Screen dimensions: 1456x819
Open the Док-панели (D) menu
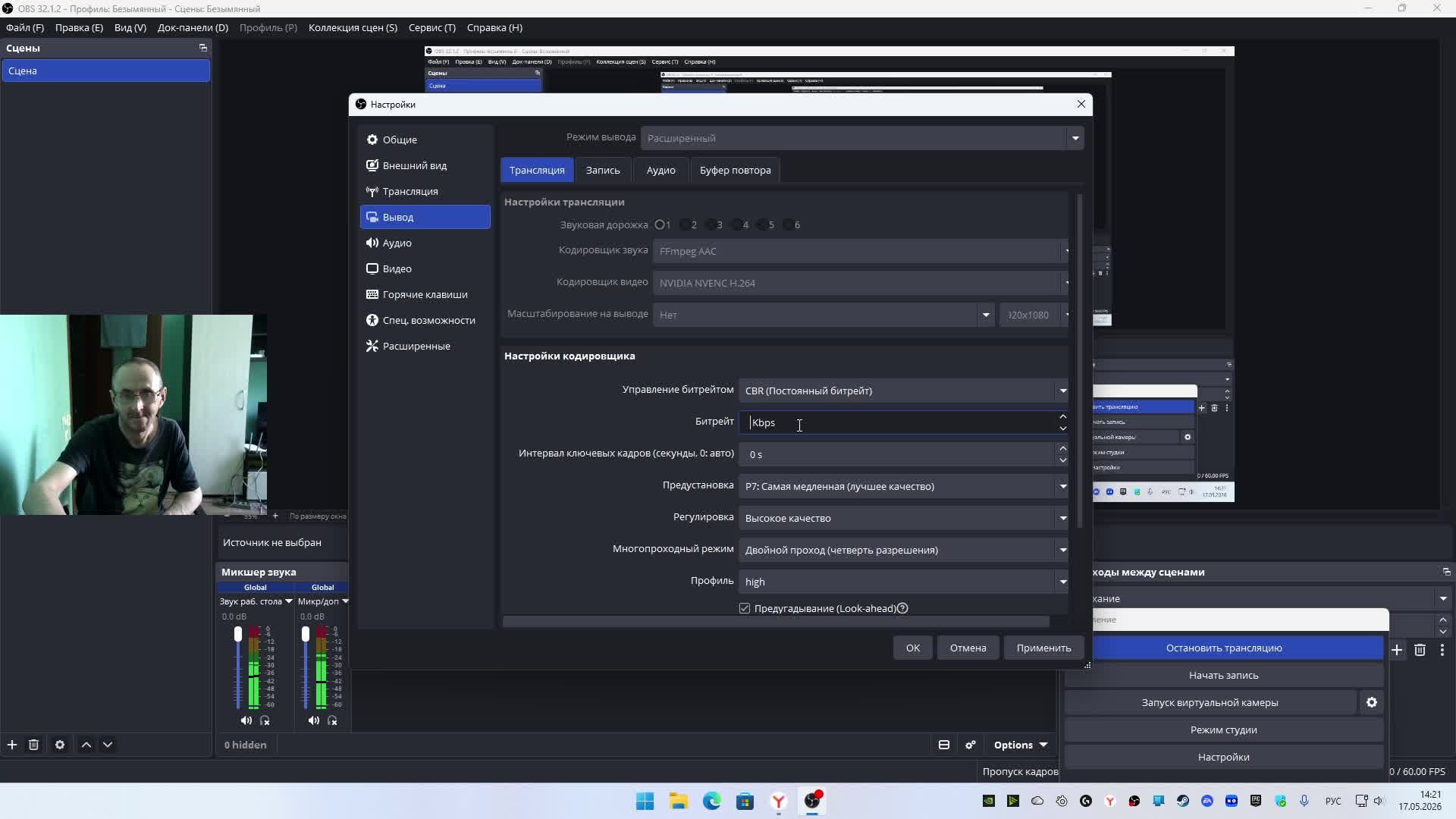(x=193, y=27)
